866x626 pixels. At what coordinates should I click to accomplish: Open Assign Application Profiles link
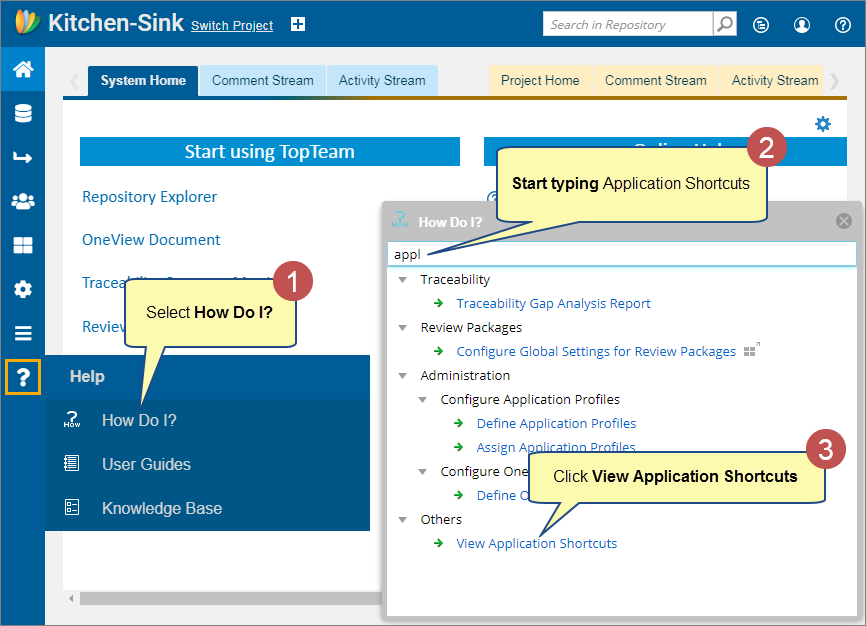(556, 447)
